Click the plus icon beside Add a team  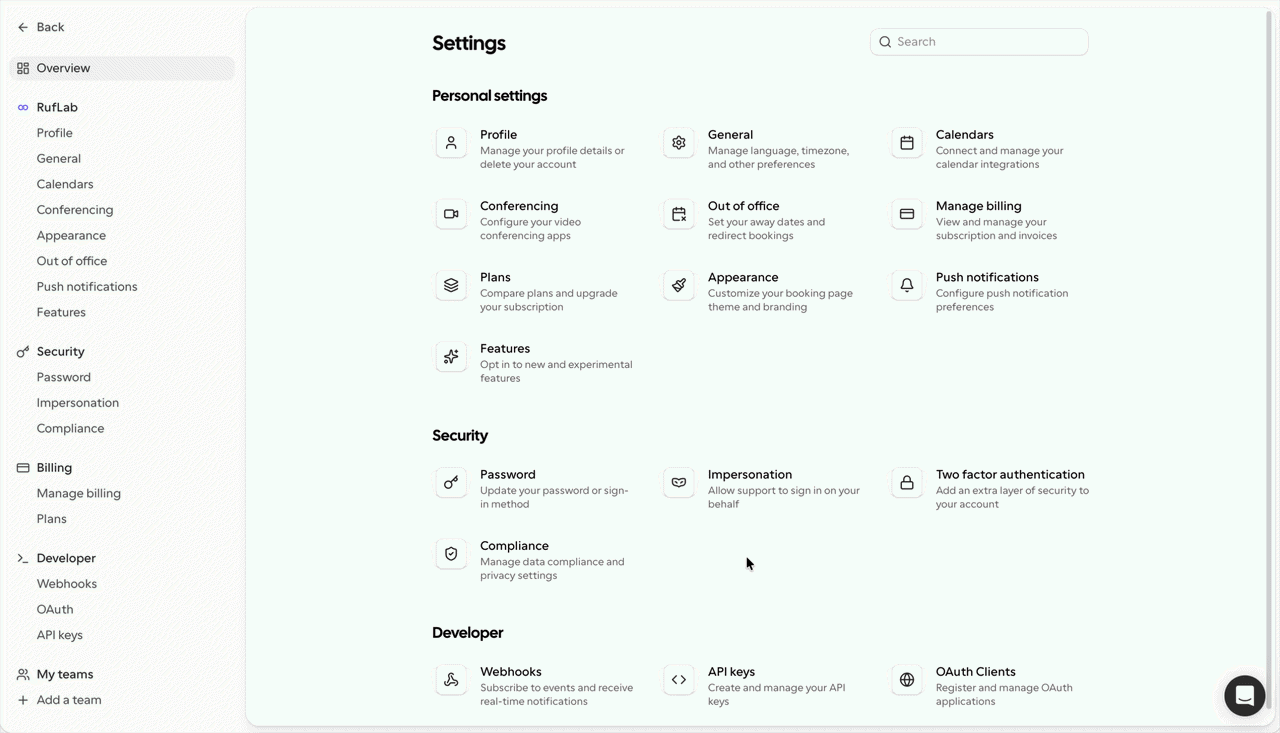point(23,700)
